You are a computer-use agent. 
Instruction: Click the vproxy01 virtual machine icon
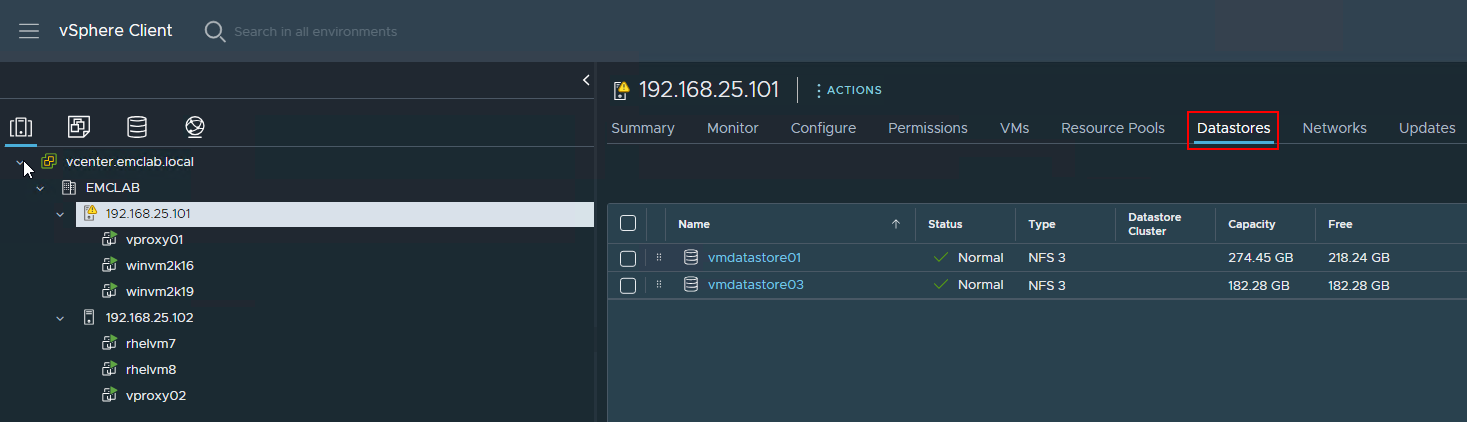(110, 240)
